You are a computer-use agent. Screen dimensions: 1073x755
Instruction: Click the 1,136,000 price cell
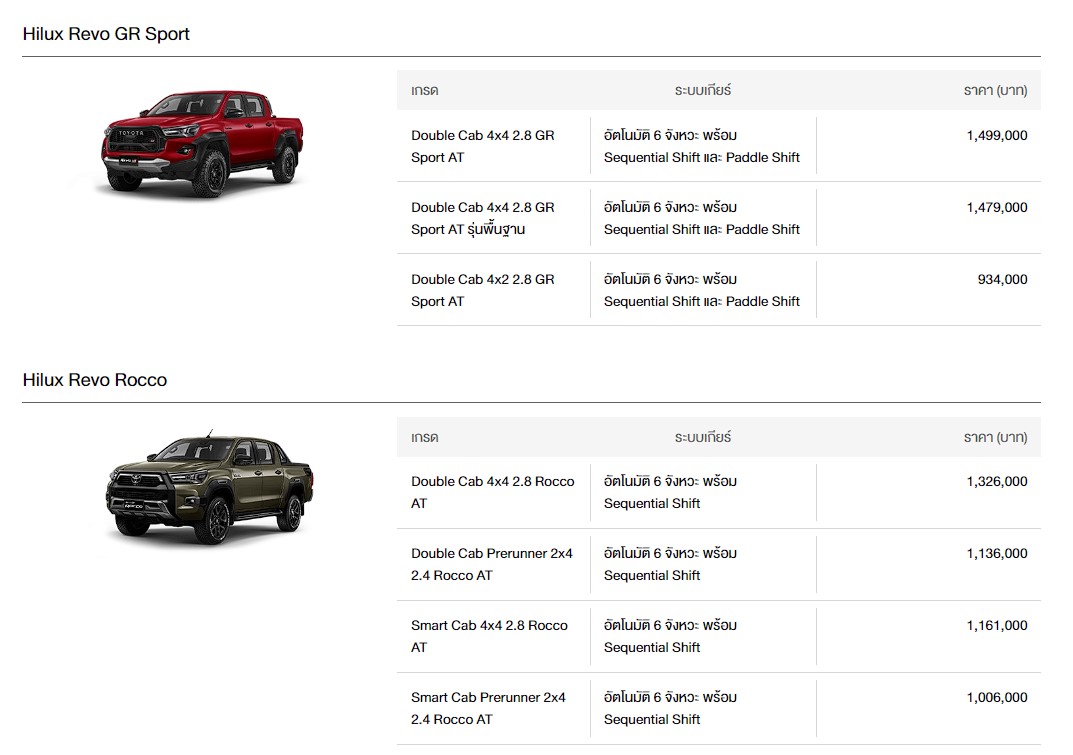[x=996, y=554]
